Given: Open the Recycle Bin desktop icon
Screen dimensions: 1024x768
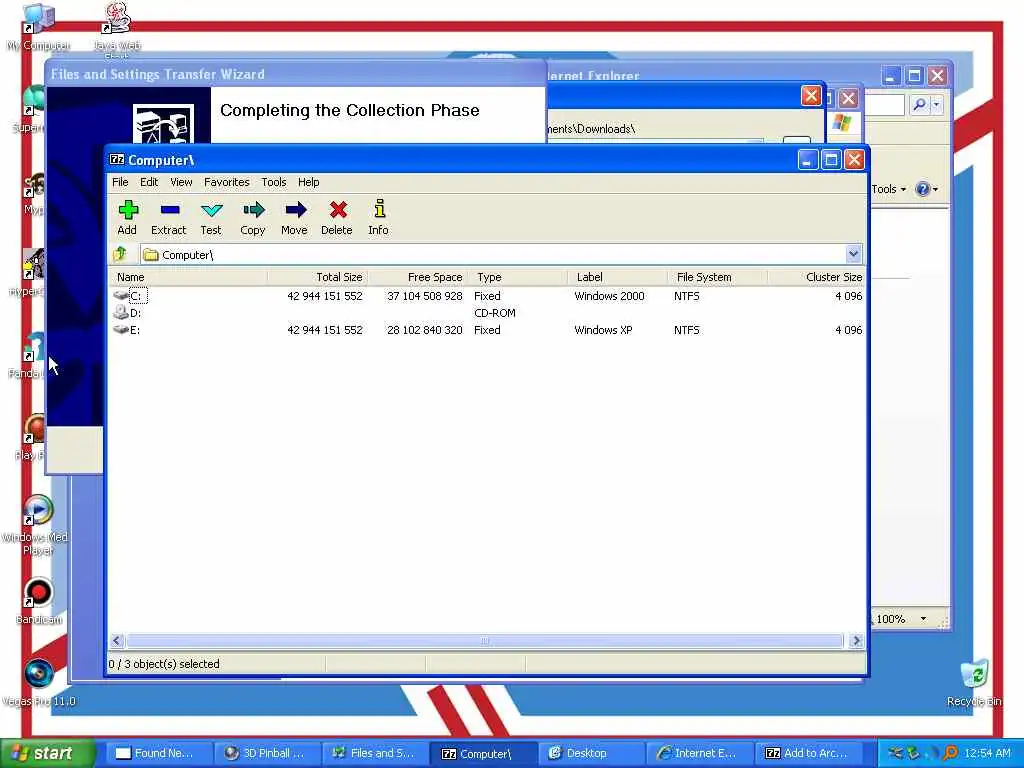Looking at the screenshot, I should tap(974, 673).
